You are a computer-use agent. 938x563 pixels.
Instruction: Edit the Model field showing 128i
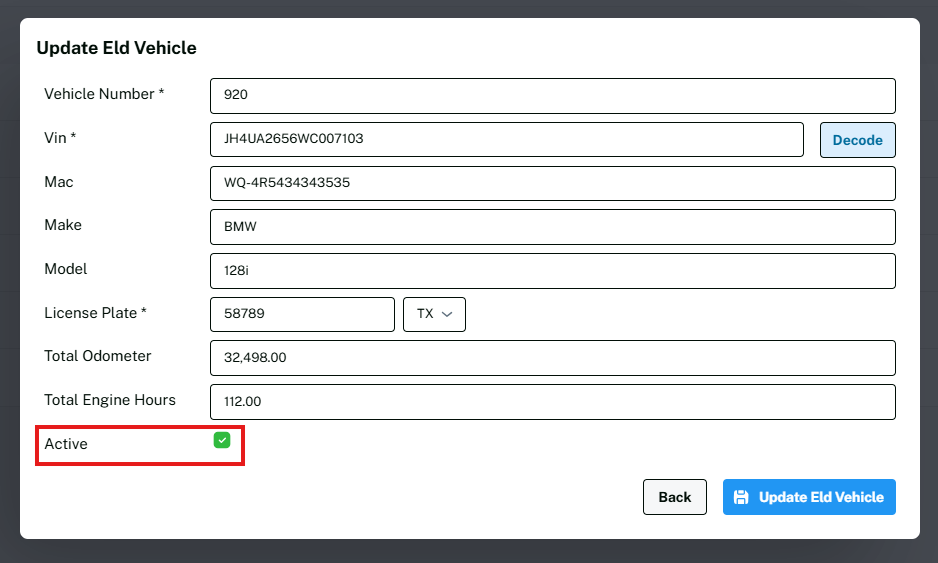point(552,271)
